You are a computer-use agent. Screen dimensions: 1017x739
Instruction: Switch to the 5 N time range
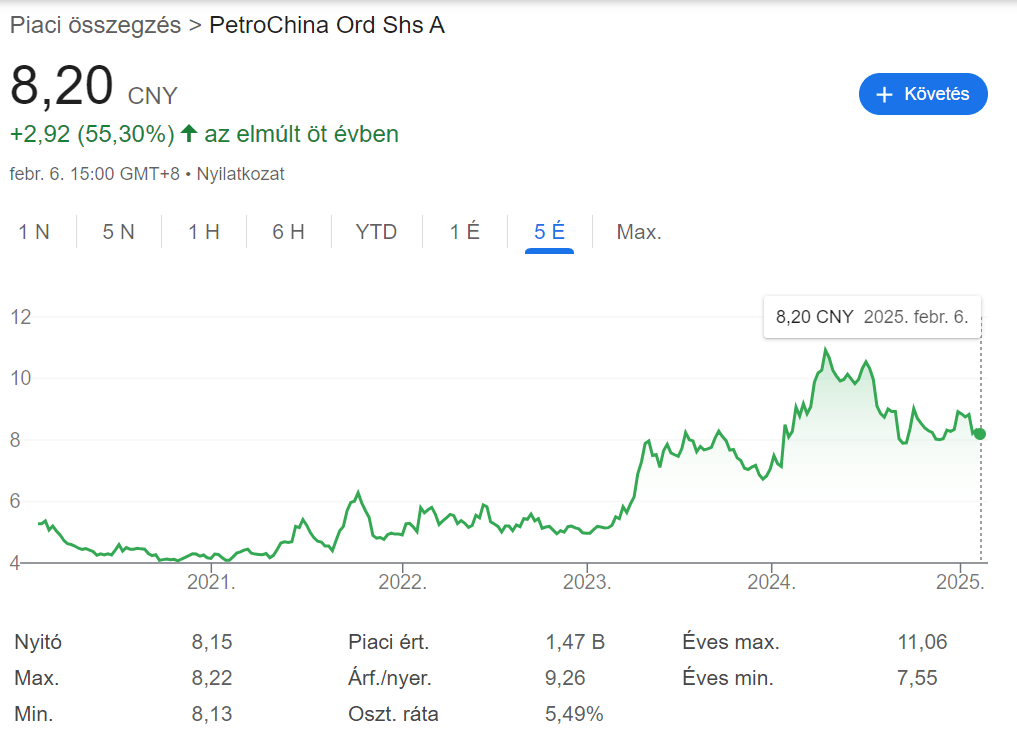(x=120, y=231)
